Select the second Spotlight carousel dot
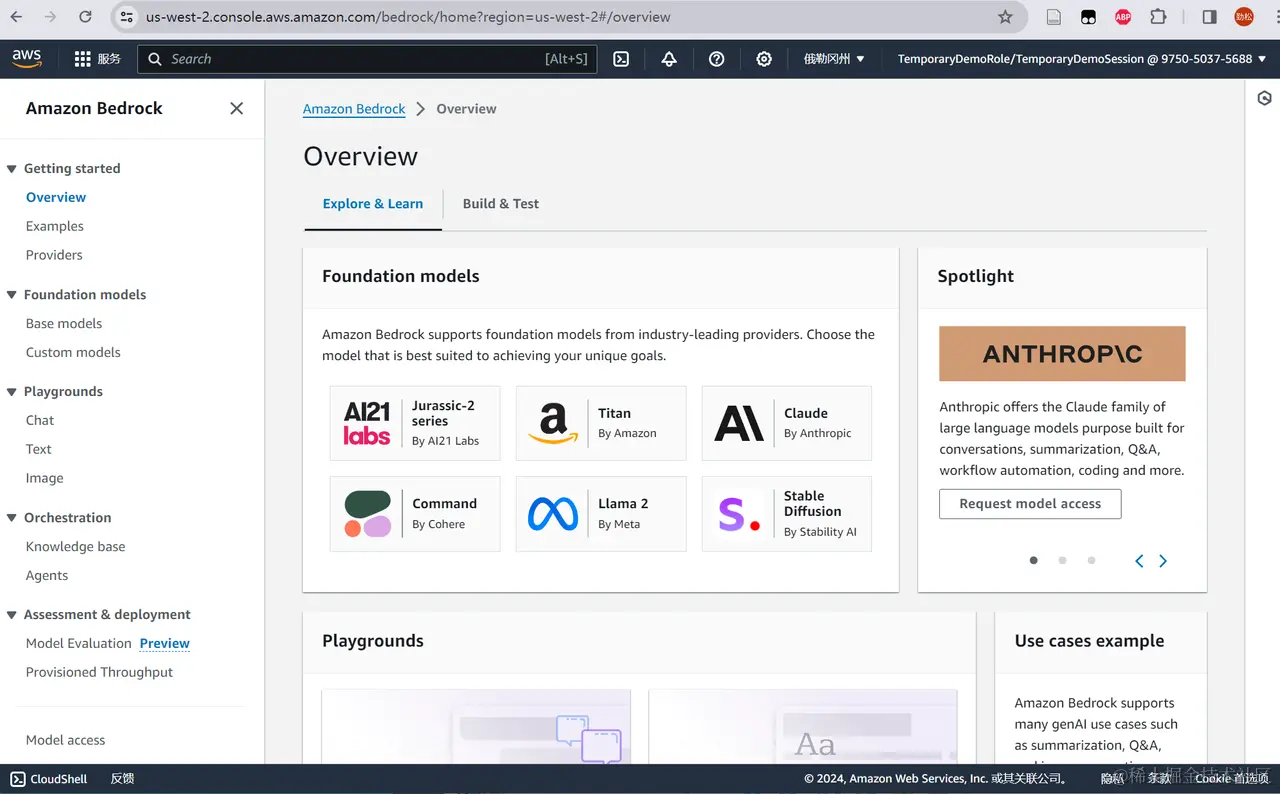Image resolution: width=1280 pixels, height=794 pixels. point(1062,561)
